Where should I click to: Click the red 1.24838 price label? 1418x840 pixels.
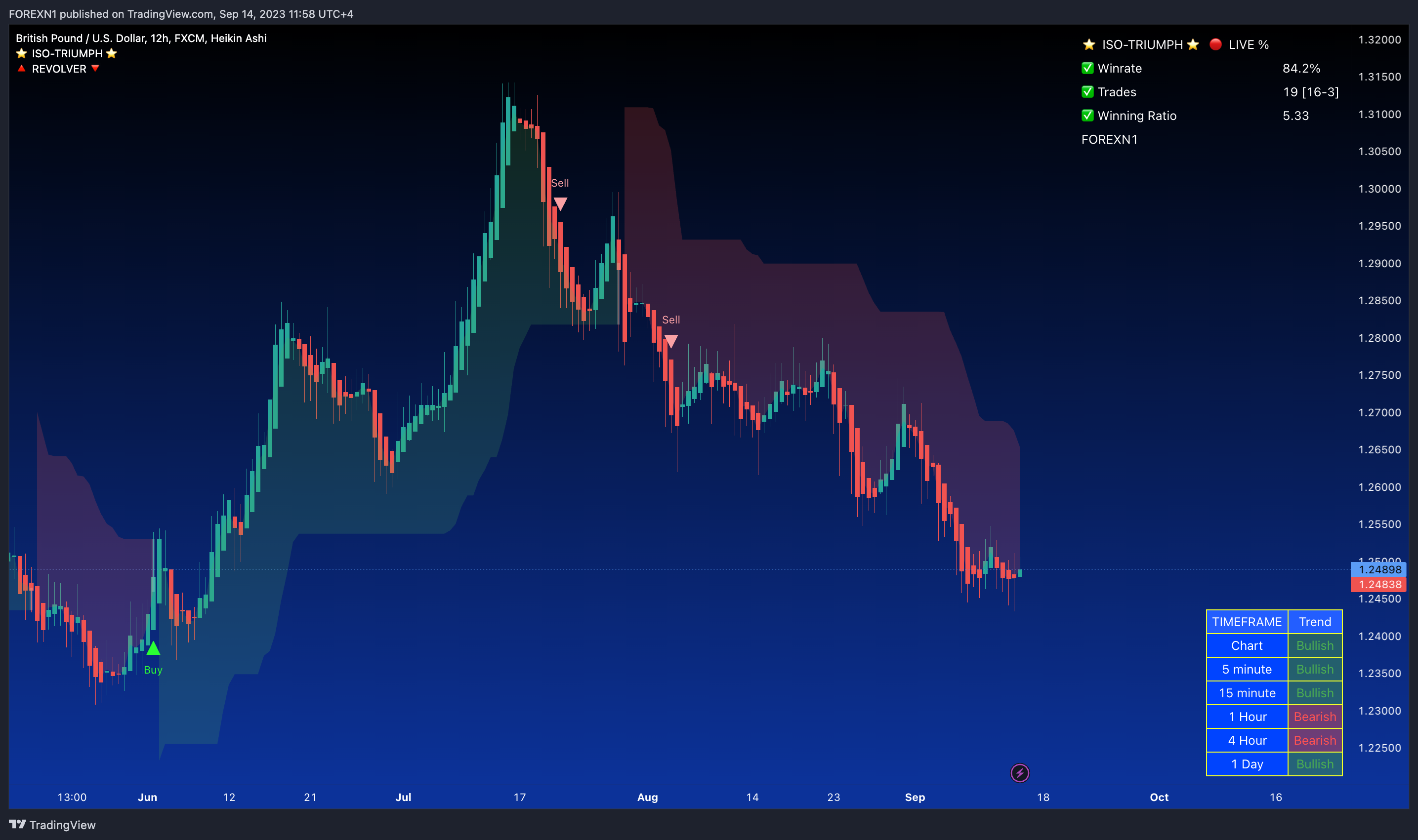click(1378, 584)
